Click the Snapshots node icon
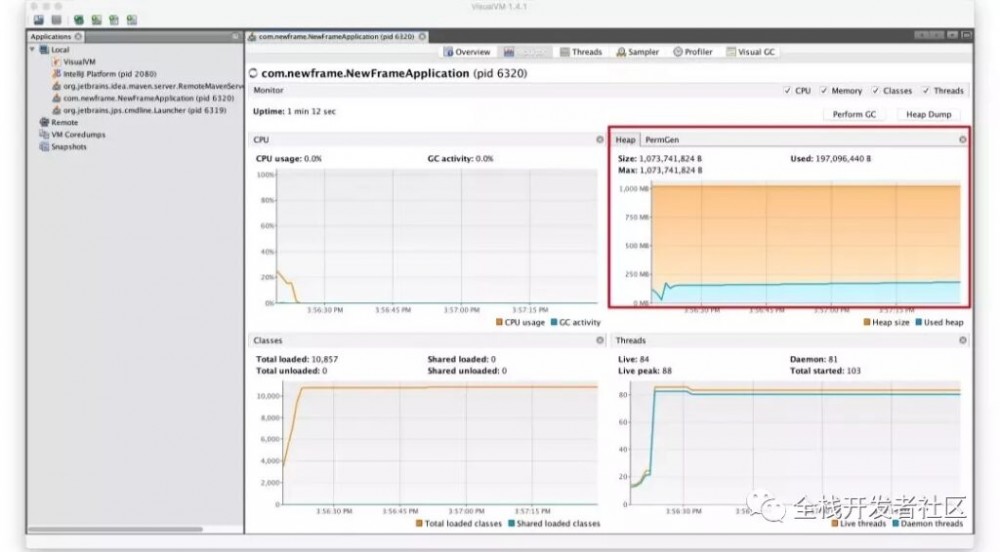Viewport: 1000px width, 552px height. pos(44,147)
